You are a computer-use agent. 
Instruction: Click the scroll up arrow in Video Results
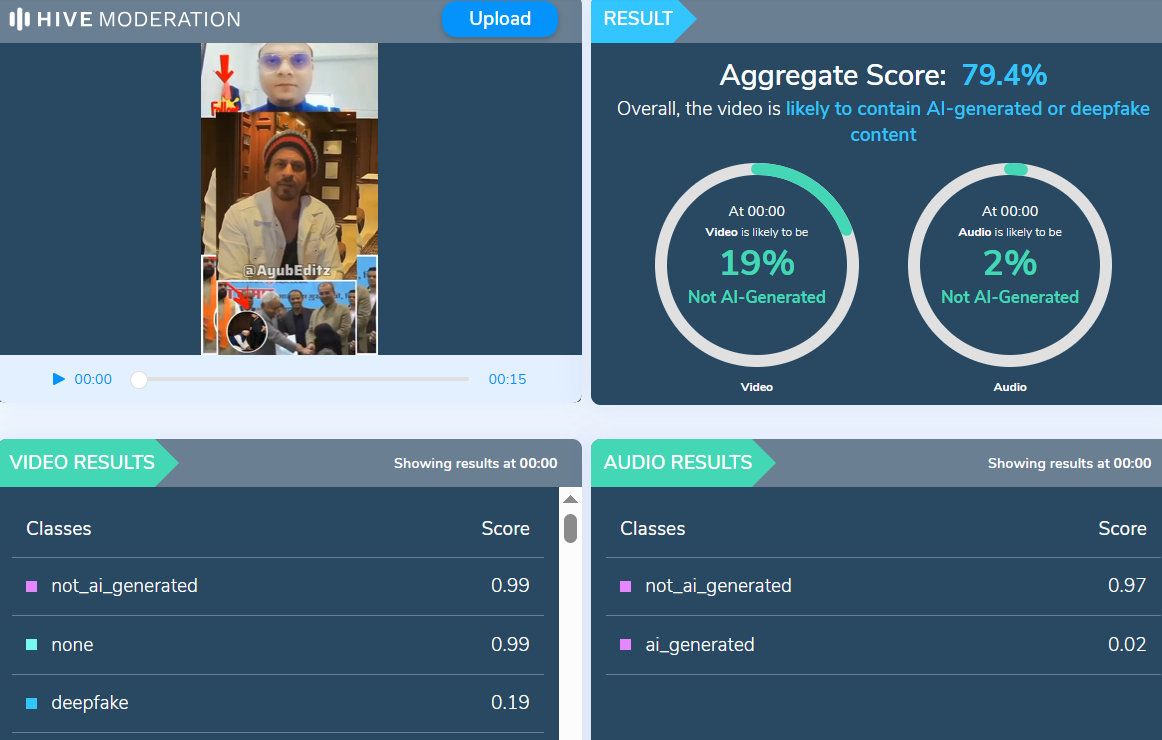coord(570,499)
